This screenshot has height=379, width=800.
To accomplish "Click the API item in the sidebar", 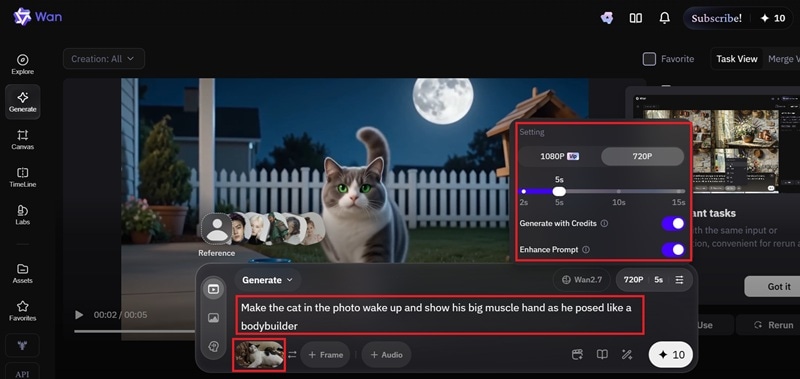I will pos(22,372).
